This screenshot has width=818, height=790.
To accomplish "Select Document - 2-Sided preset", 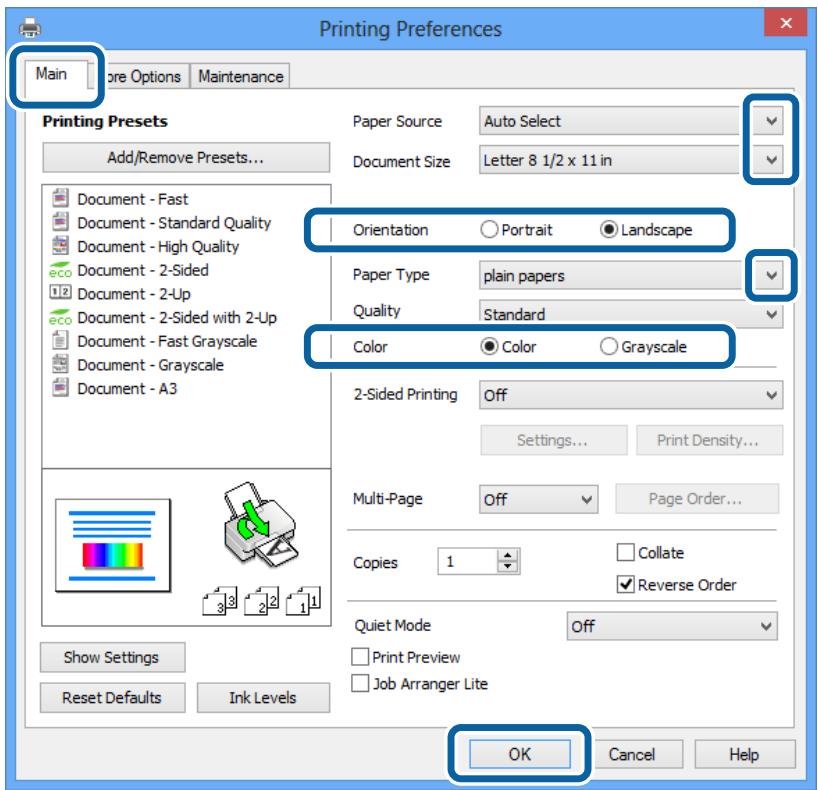I will click(x=143, y=270).
